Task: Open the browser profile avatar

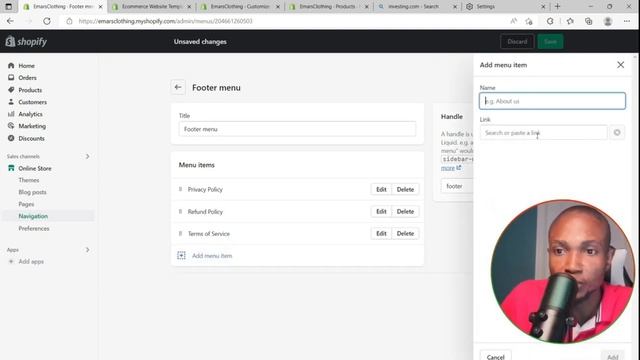Action: (608, 21)
